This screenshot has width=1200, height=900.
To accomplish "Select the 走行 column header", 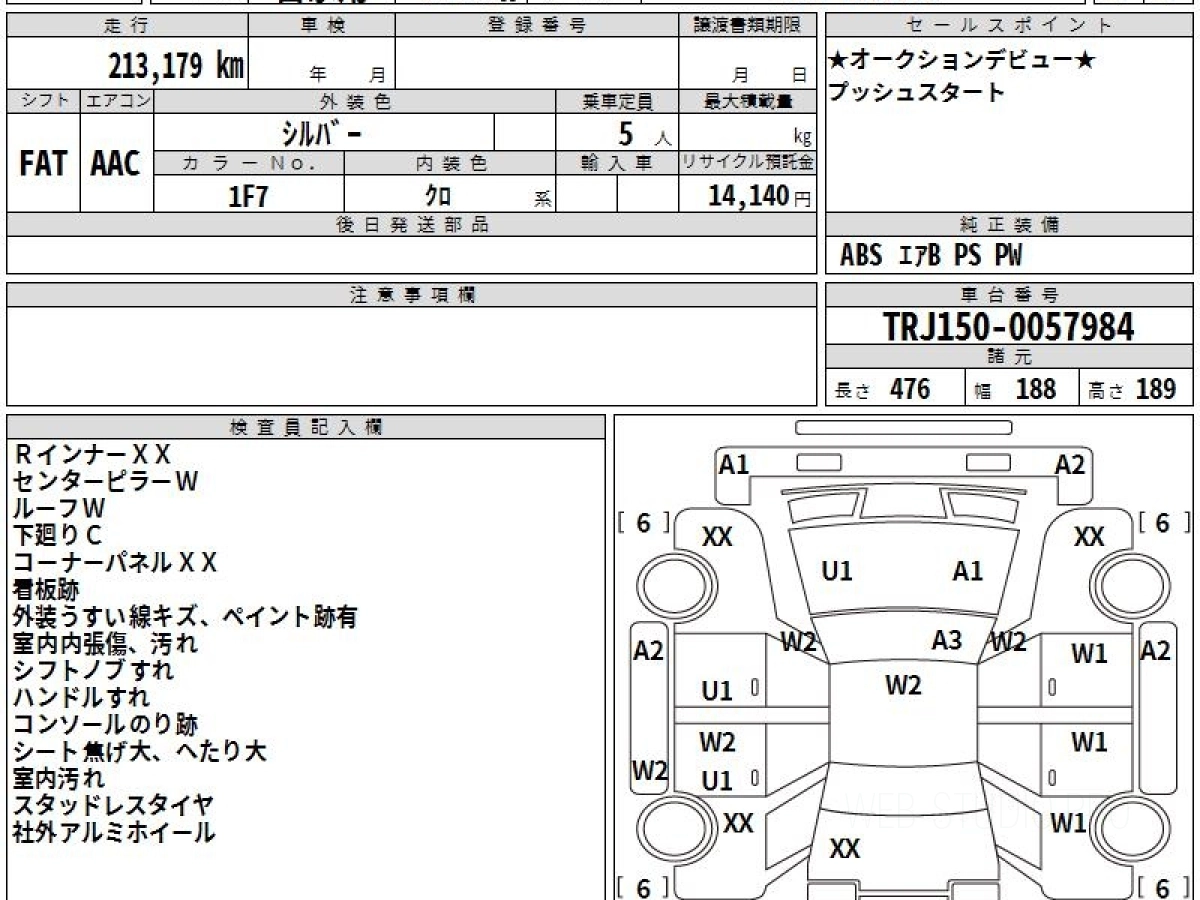I will click(126, 26).
